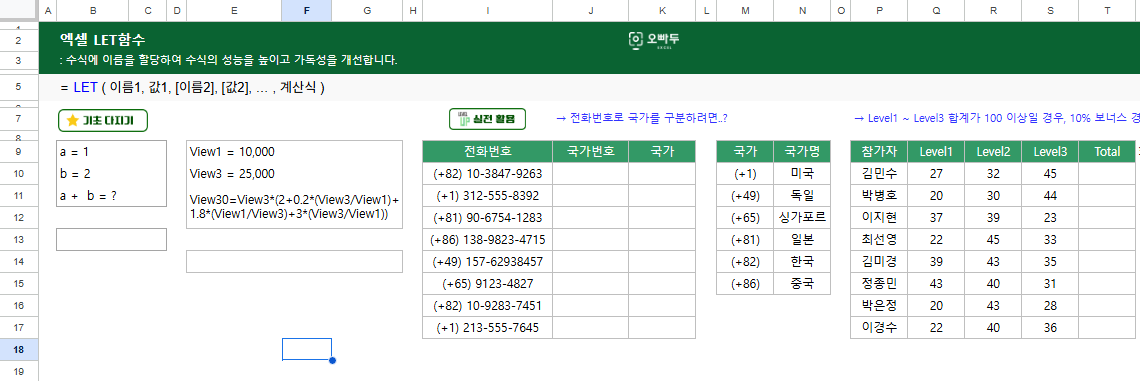Select phone number (+82) 10-3847-9263
The height and width of the screenshot is (381, 1140).
(487, 174)
